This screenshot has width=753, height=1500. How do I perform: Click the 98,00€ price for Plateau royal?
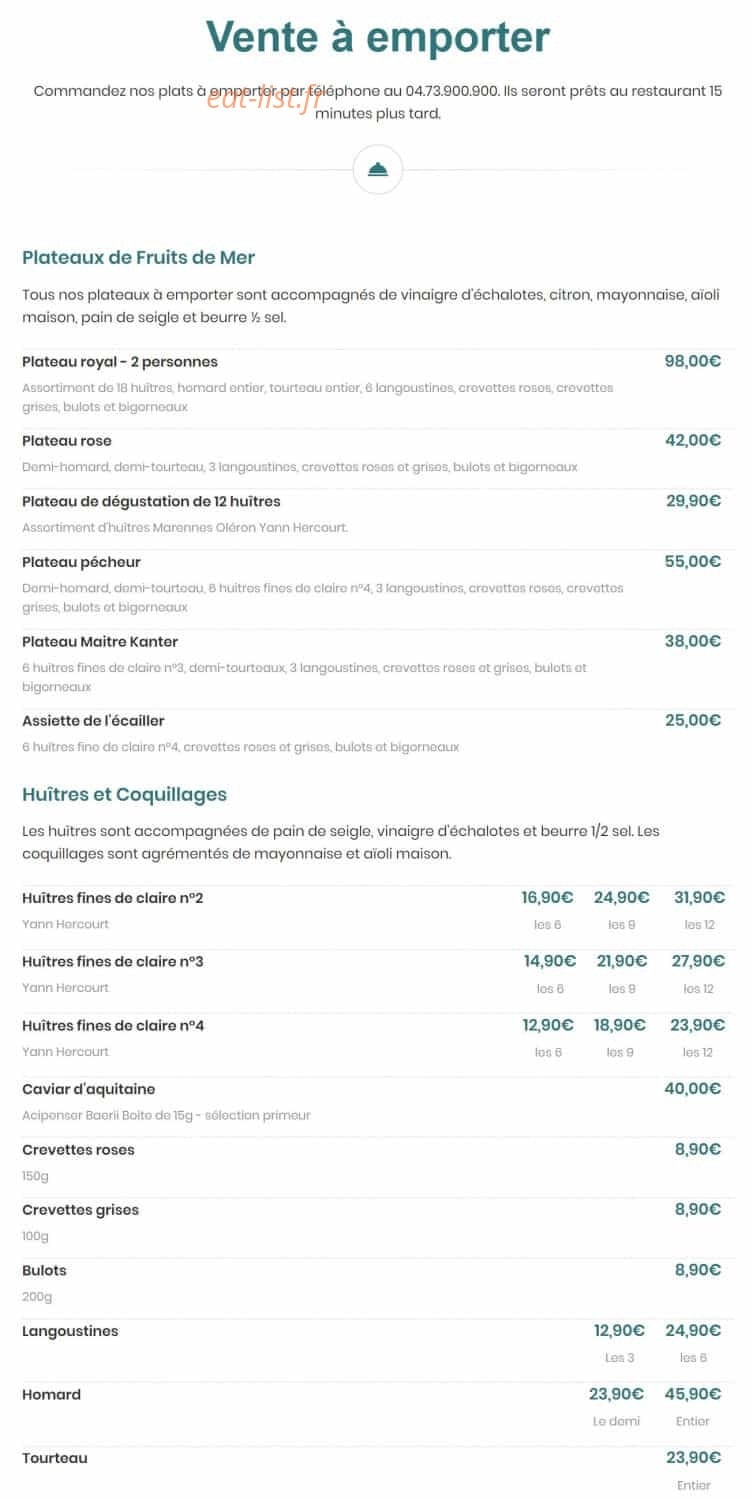pyautogui.click(x=693, y=361)
